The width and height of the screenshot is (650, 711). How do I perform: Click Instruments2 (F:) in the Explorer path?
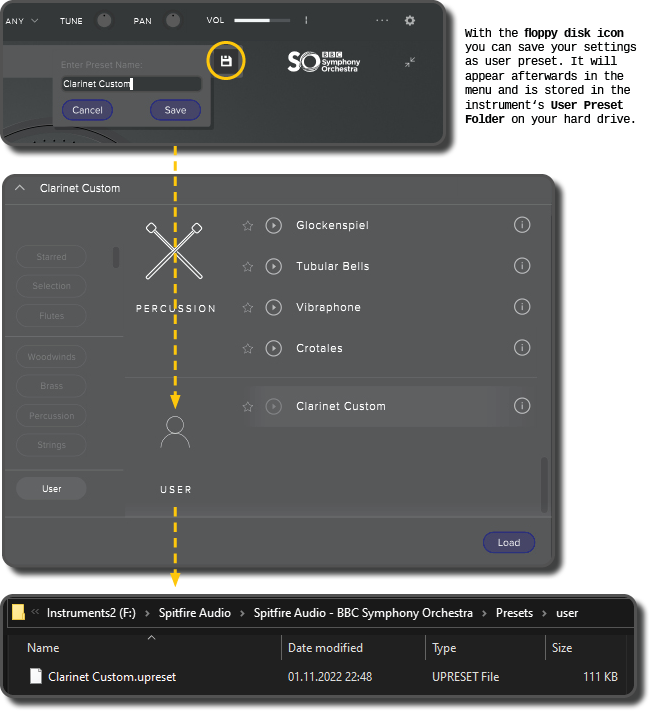click(x=91, y=613)
